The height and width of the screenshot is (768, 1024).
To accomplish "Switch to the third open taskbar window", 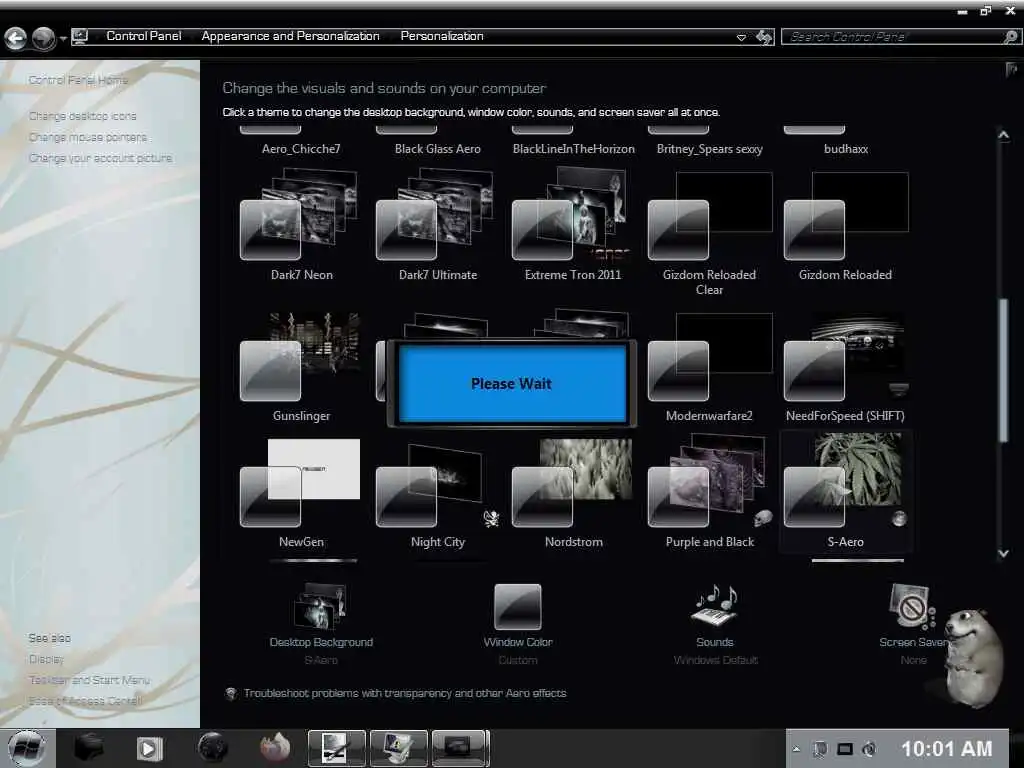I will click(x=460, y=748).
